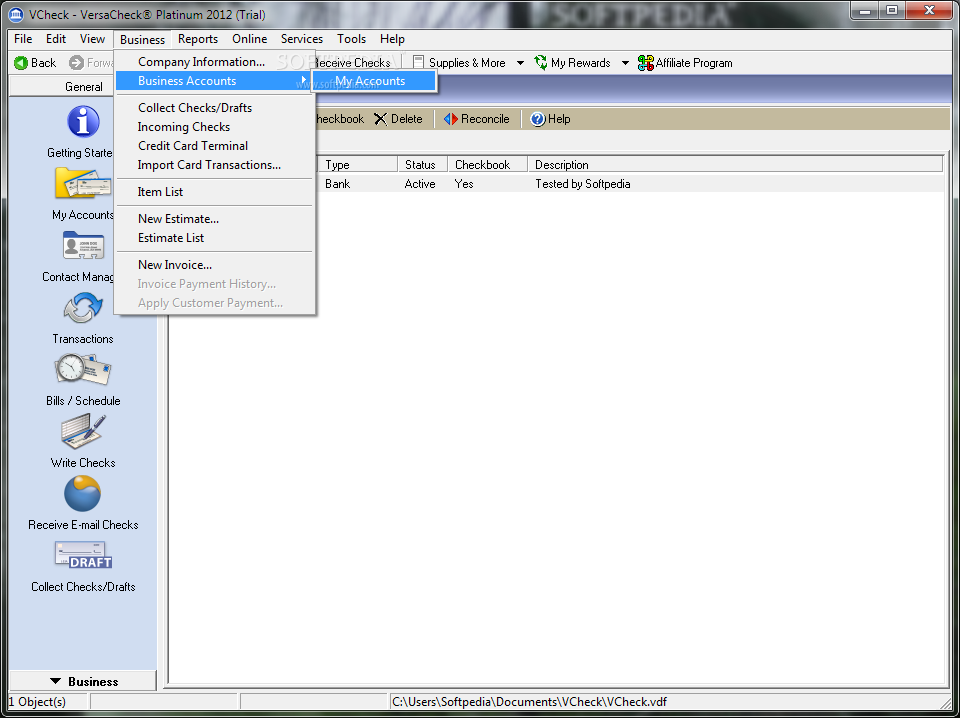Viewport: 960px width, 718px height.
Task: Click the grey Forward arrow icon
Action: click(x=76, y=62)
